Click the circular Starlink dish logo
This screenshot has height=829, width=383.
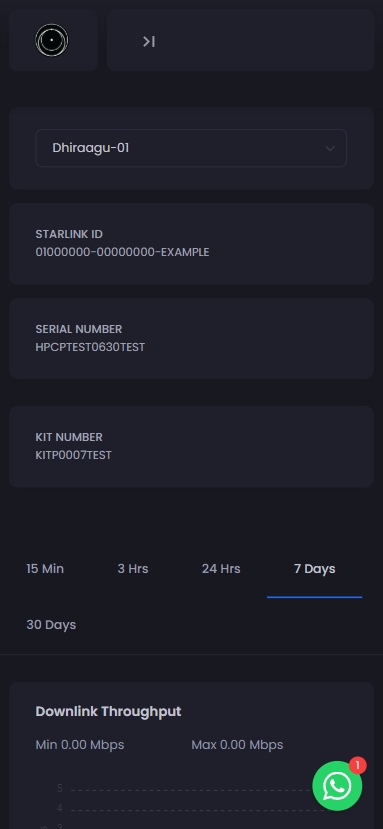[x=52, y=40]
